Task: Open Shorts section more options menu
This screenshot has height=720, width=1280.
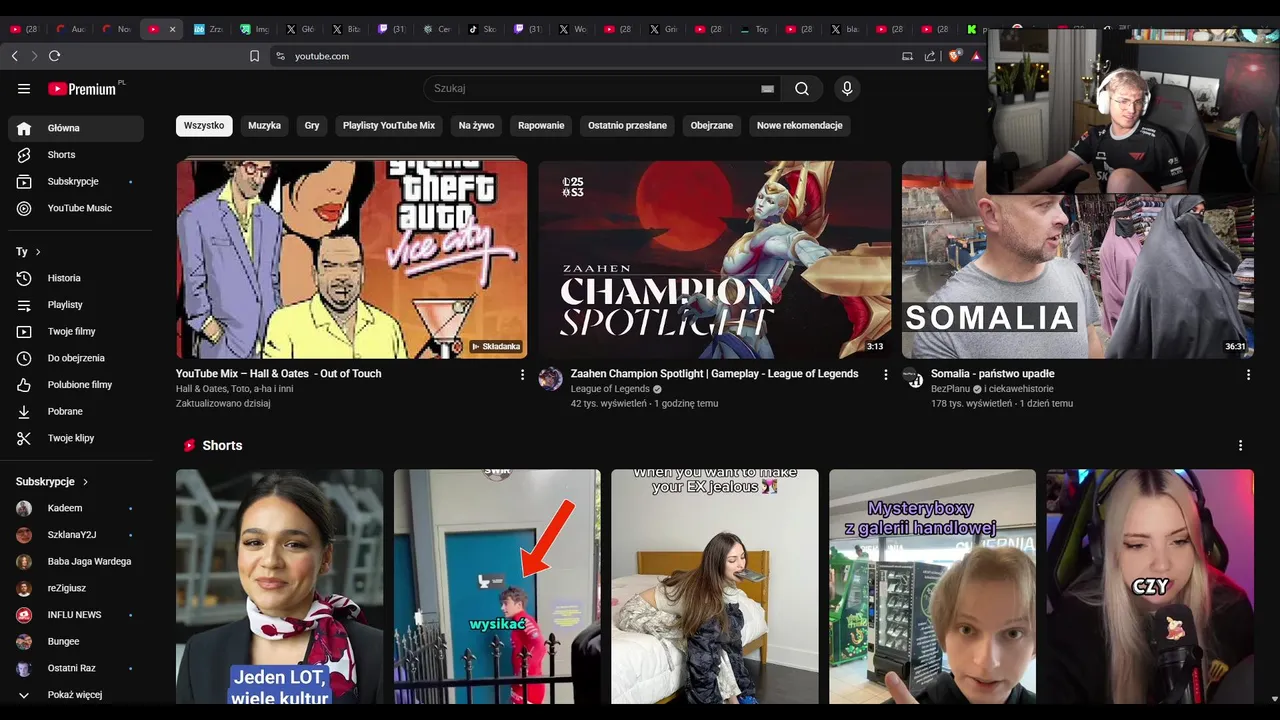Action: tap(1240, 446)
